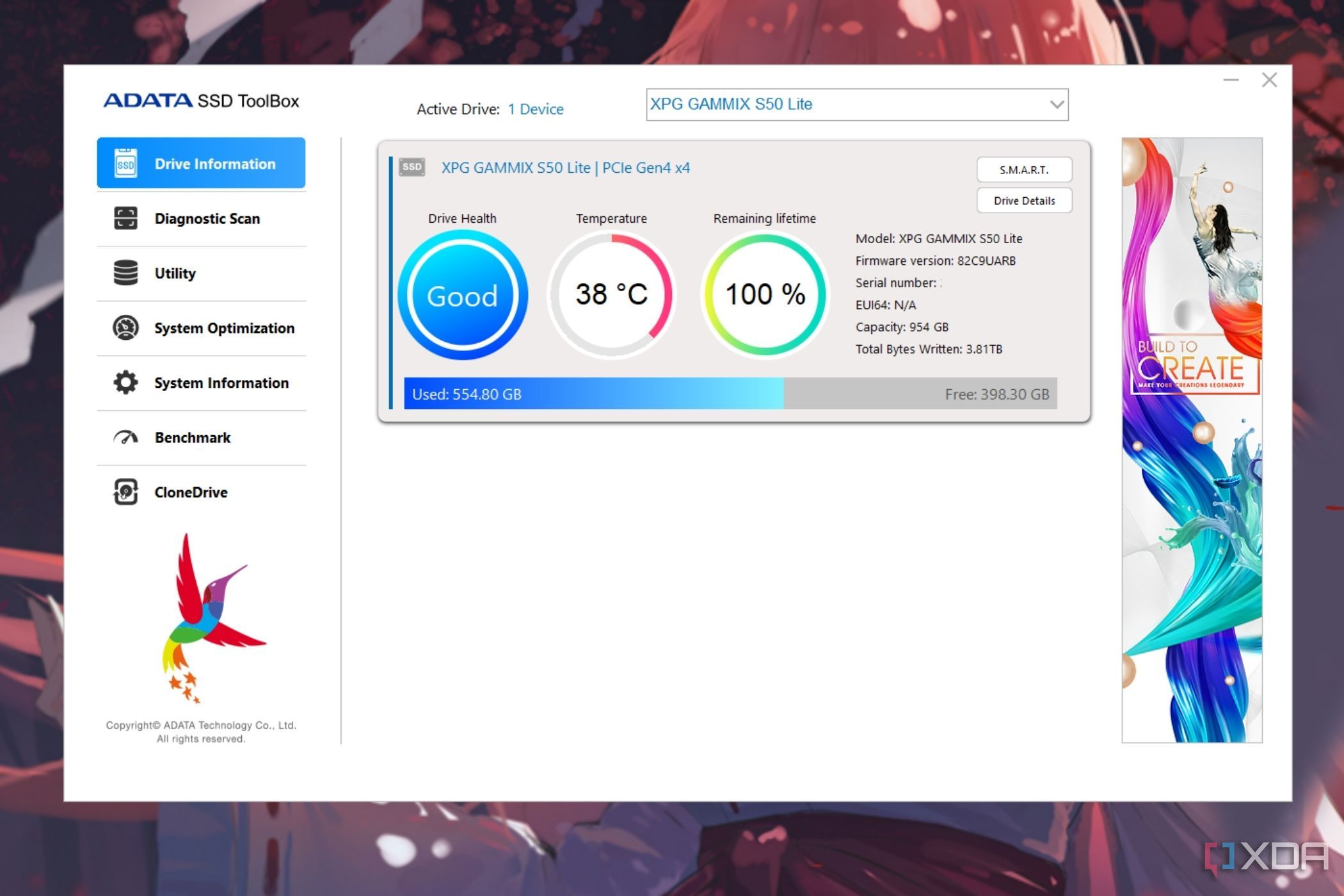Click the gray SSD badge icon
This screenshot has width=1344, height=896.
[412, 167]
